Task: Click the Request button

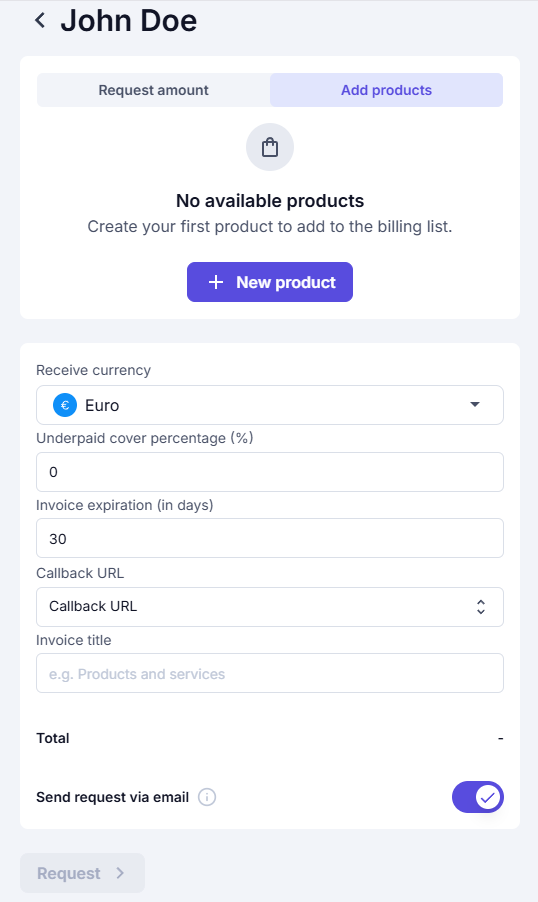Action: coord(82,873)
